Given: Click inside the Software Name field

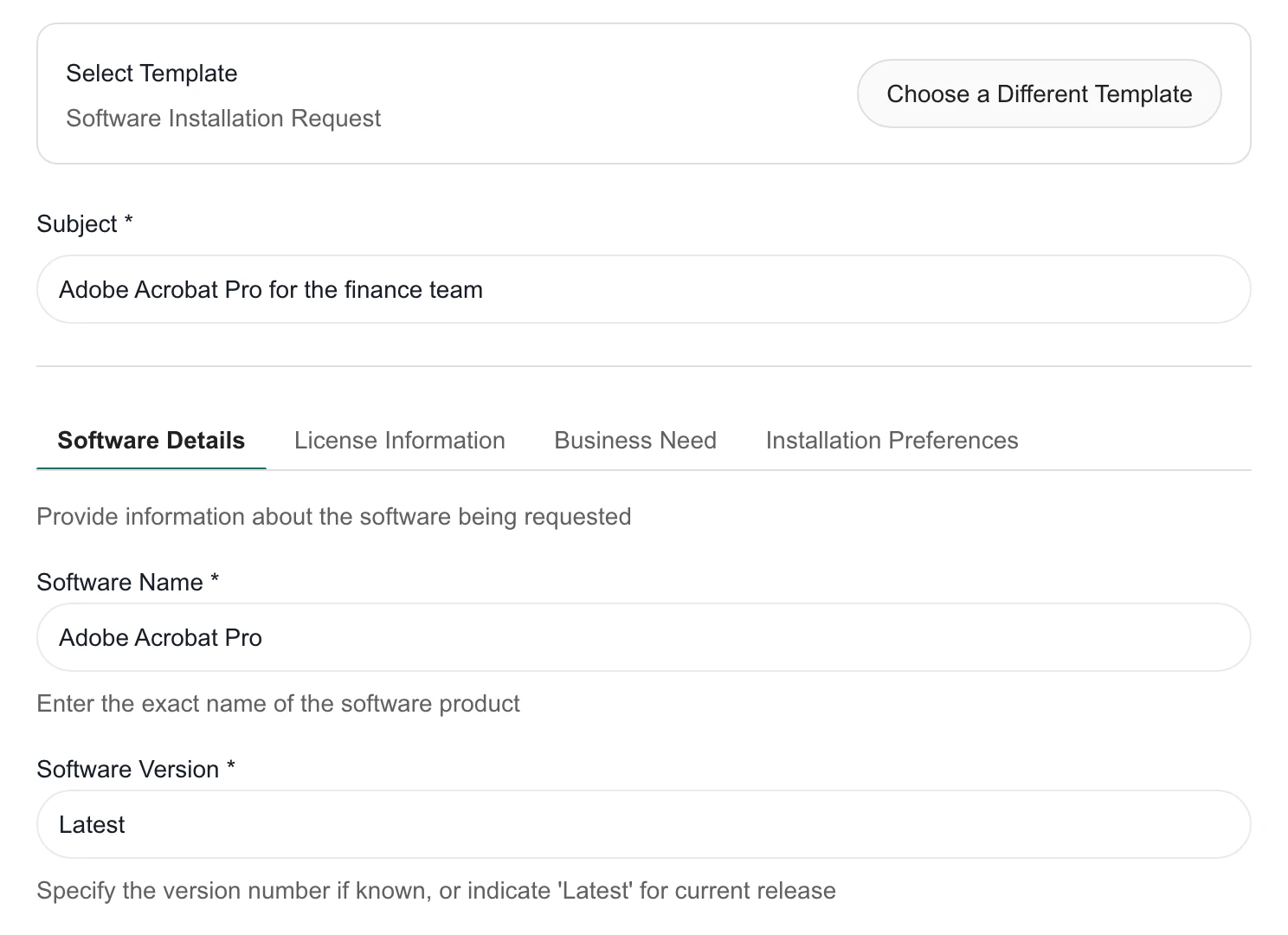Looking at the screenshot, I should pyautogui.click(x=644, y=637).
